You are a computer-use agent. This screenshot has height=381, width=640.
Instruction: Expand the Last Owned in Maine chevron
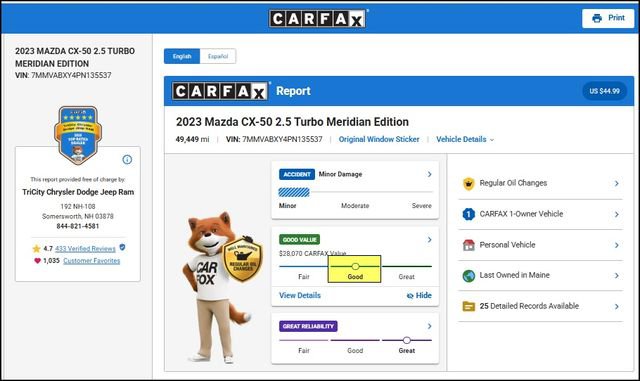[617, 276]
